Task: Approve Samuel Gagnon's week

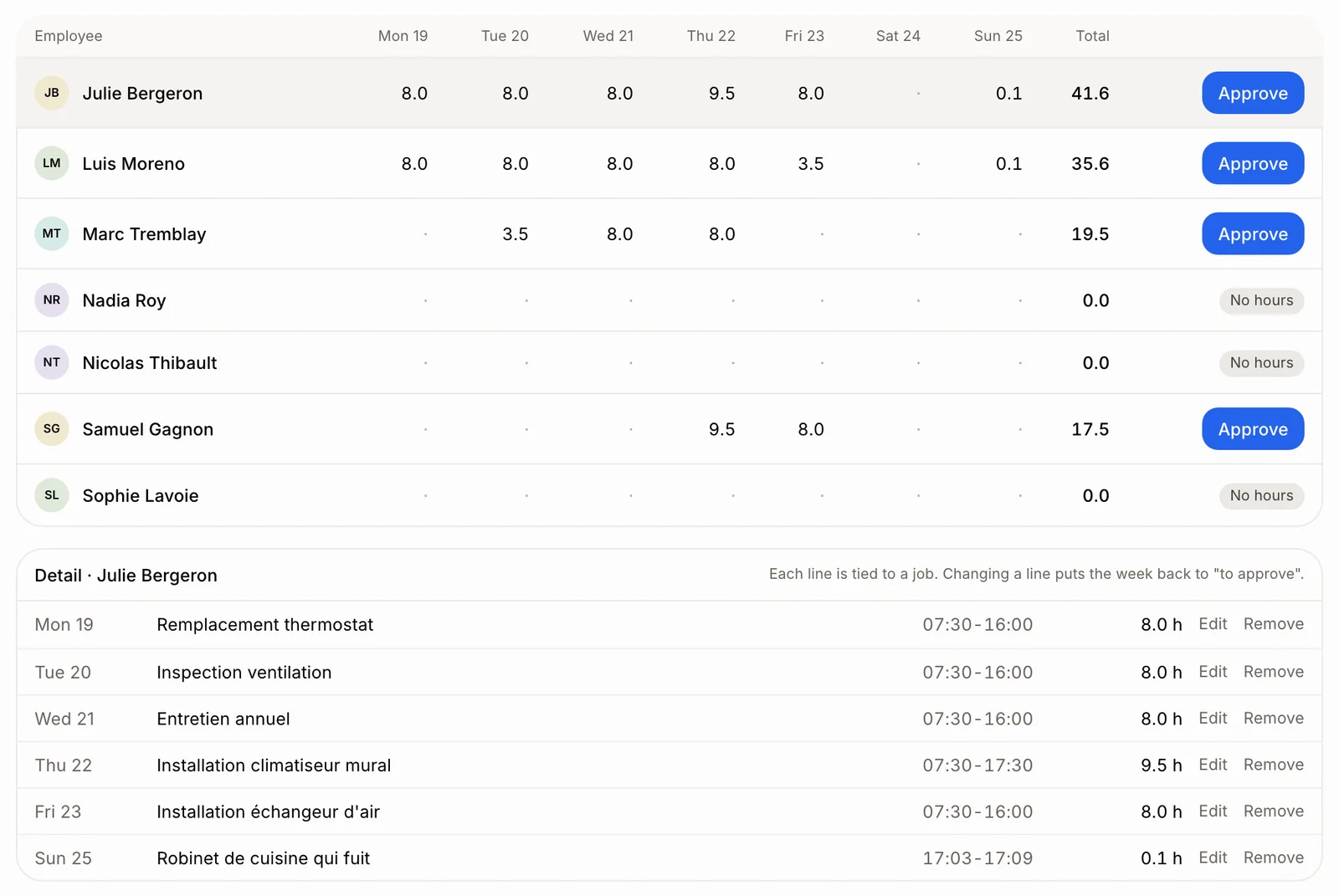Action: click(1253, 429)
